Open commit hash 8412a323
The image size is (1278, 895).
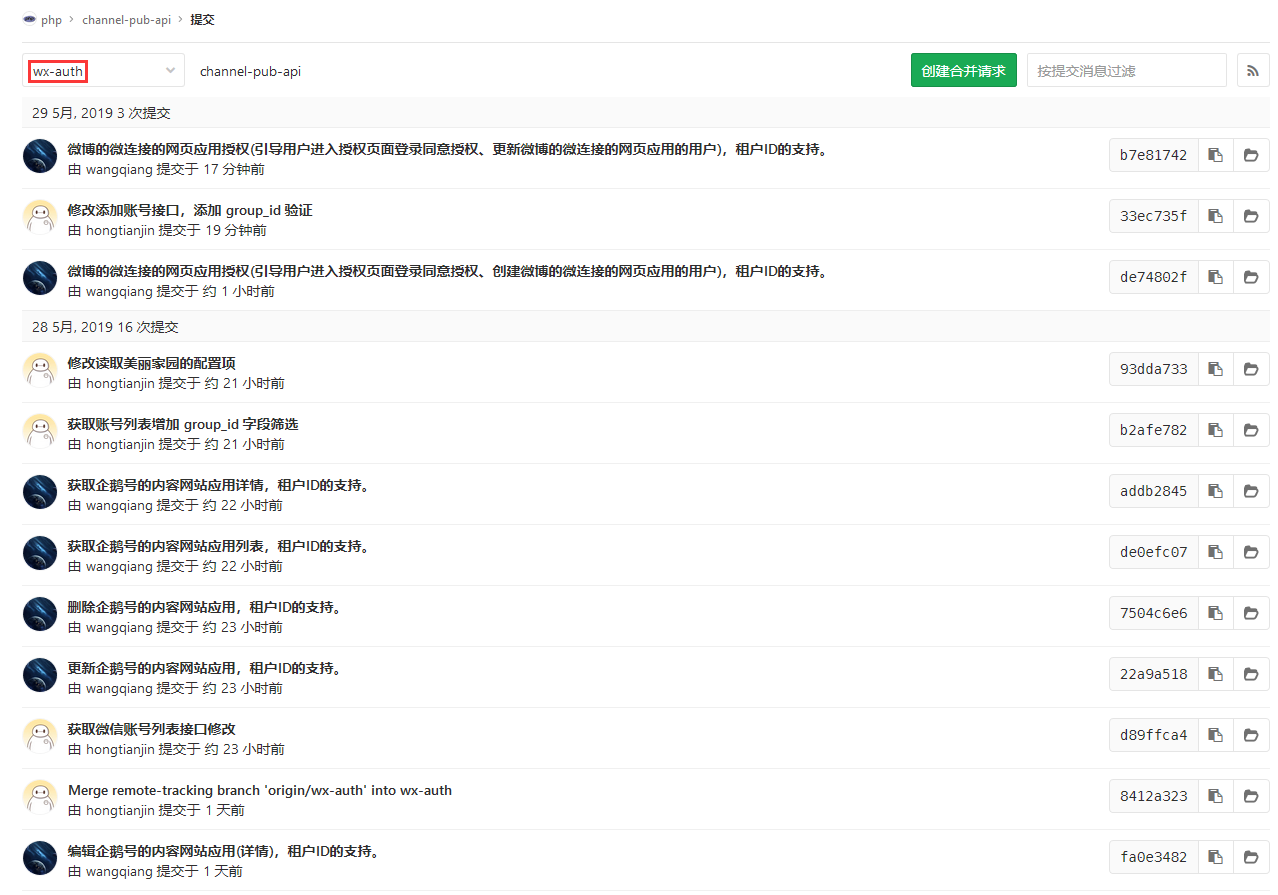click(1153, 796)
